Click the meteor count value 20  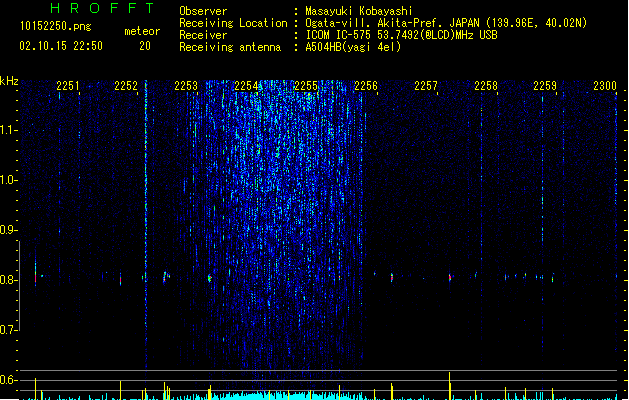(x=145, y=46)
